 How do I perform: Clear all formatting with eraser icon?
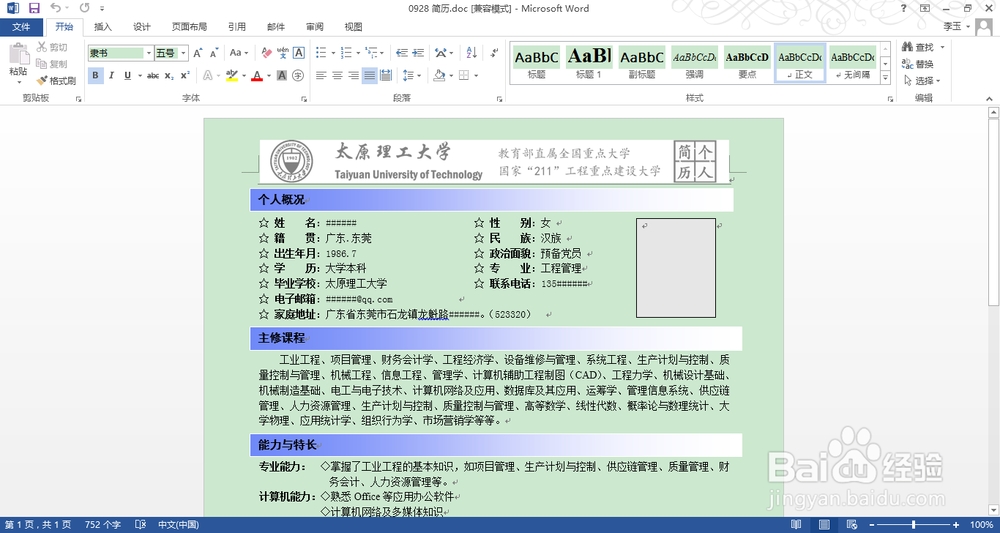pyautogui.click(x=267, y=53)
